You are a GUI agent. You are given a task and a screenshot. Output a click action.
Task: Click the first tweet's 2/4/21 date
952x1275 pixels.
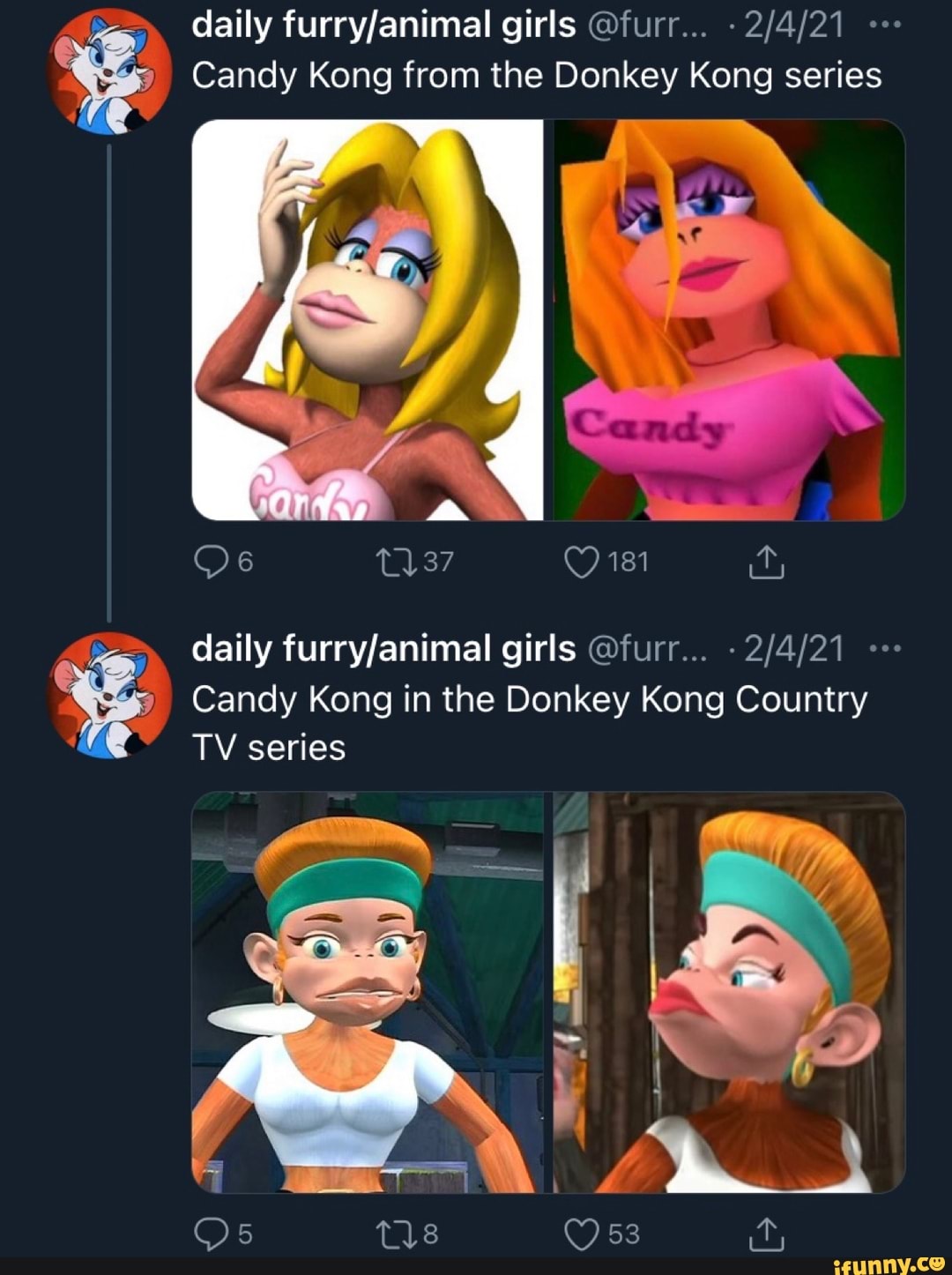click(x=793, y=26)
